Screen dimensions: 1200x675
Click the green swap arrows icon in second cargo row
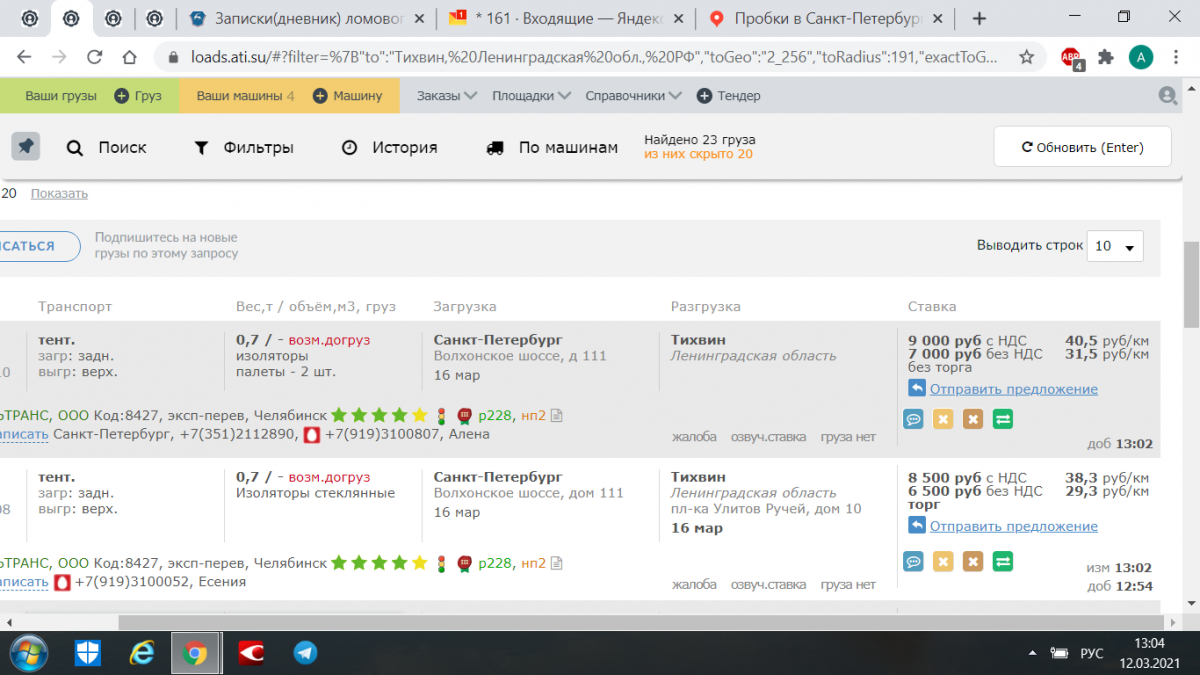click(x=1002, y=562)
